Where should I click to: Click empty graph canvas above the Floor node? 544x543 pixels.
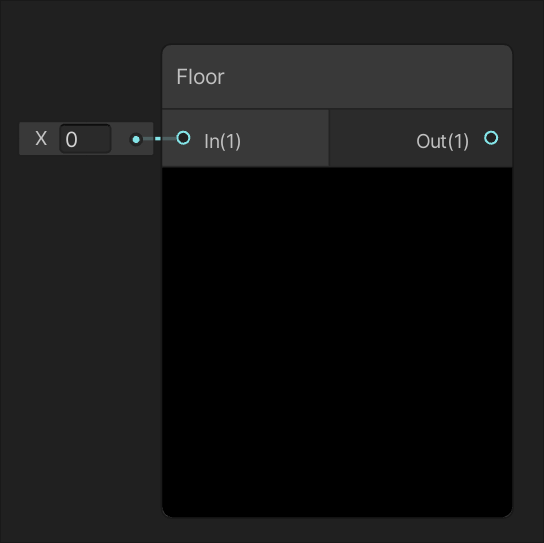pos(337,22)
